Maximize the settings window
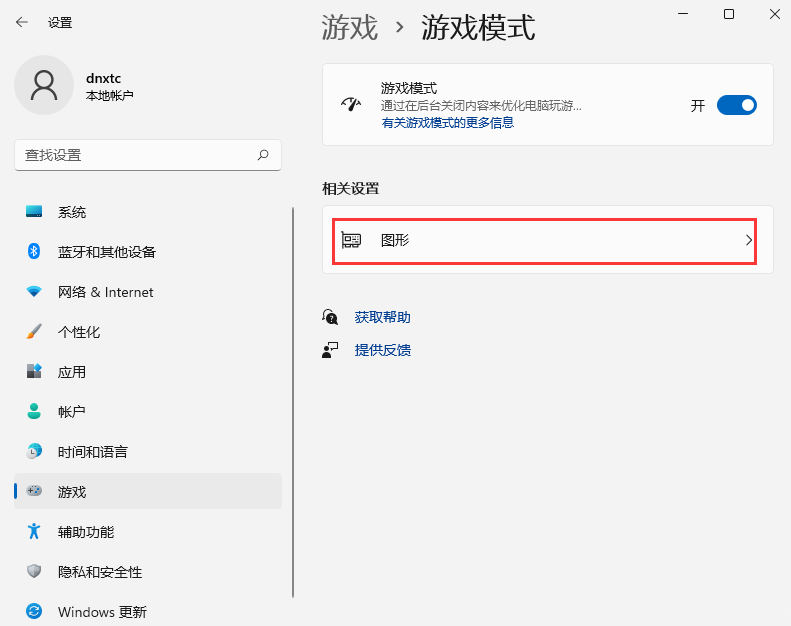 pyautogui.click(x=729, y=14)
